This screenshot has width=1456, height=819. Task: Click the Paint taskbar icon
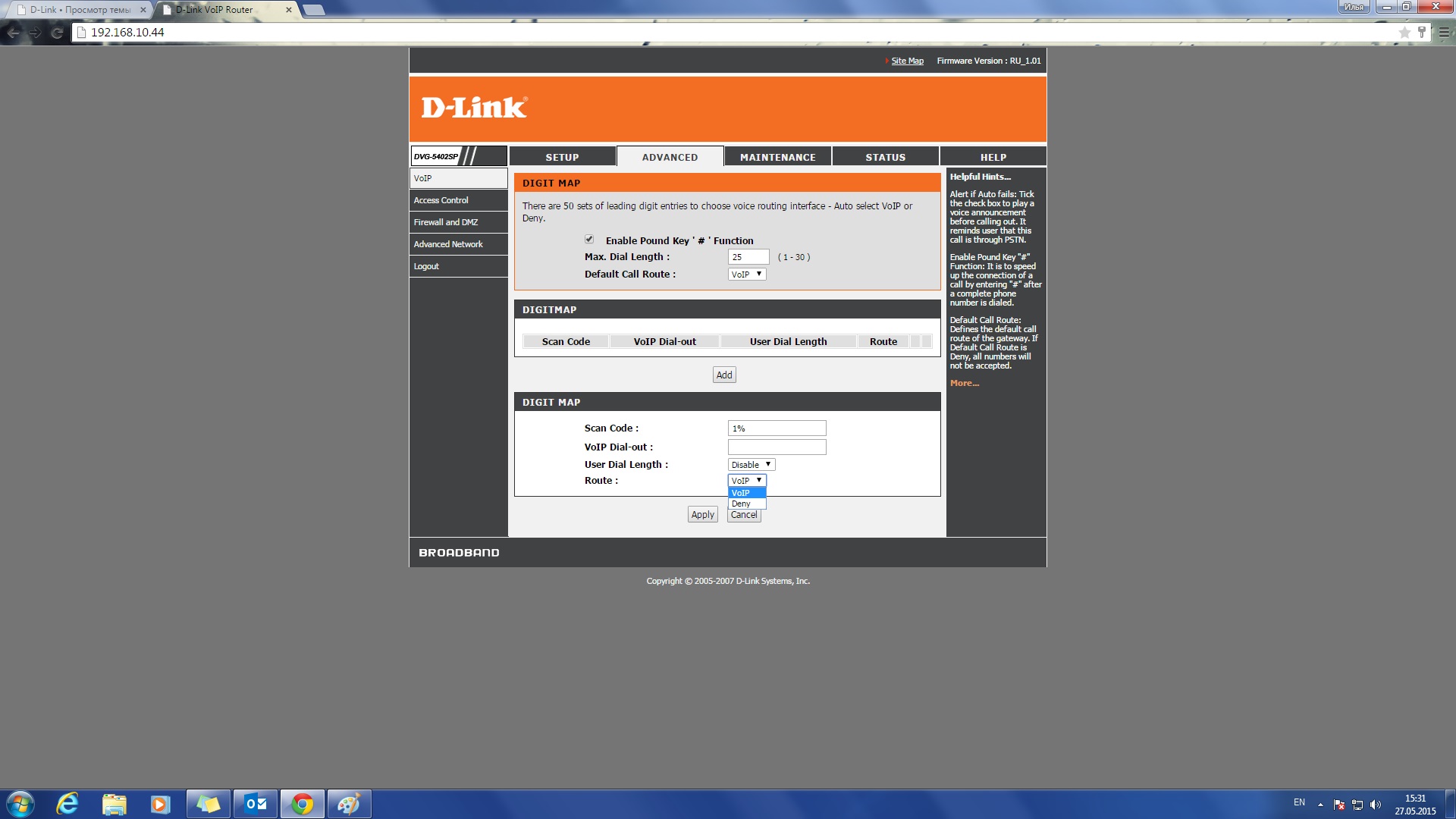click(x=349, y=804)
